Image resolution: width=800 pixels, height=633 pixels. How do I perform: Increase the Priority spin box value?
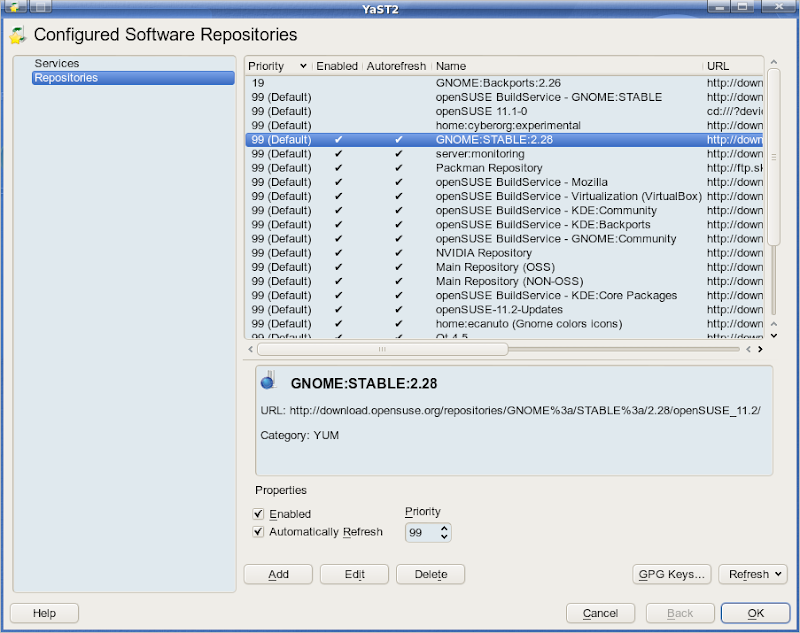tap(444, 528)
